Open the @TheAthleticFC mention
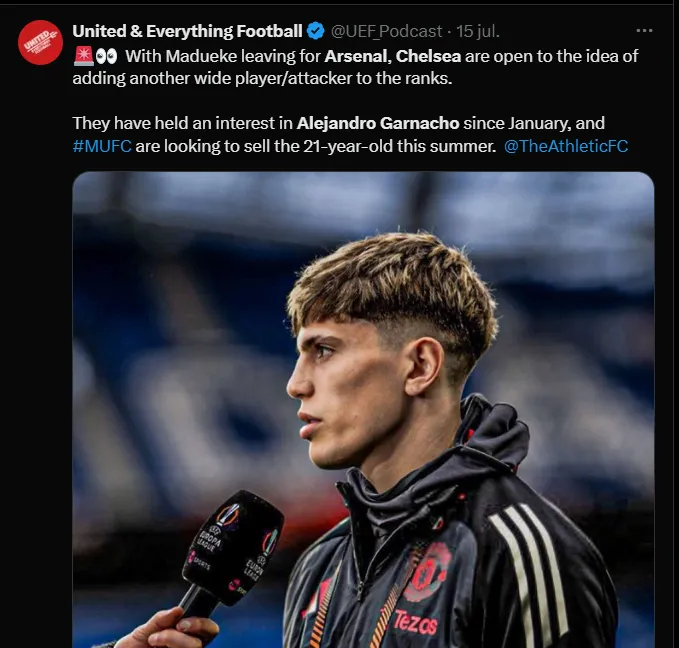Screen dimensions: 679x648 coord(566,146)
